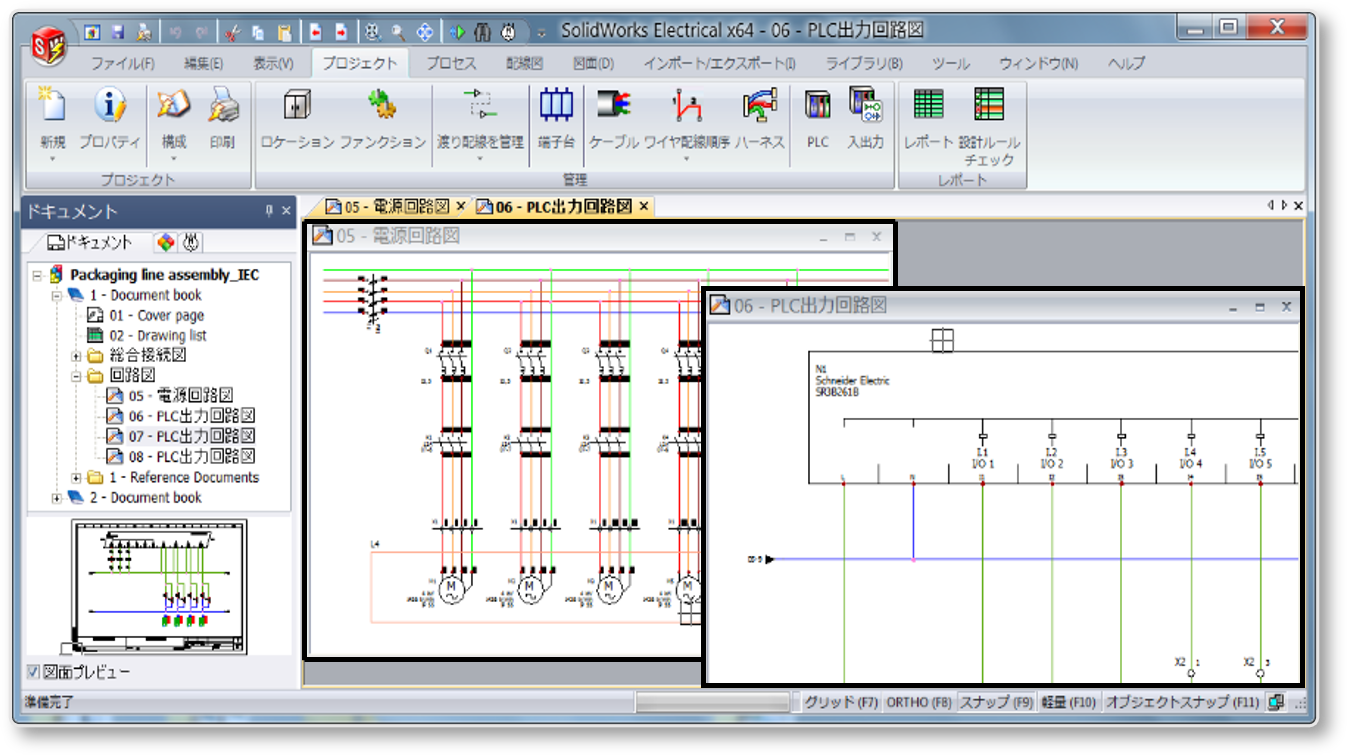Expand the 総合接続図 folder
Image resolution: width=1348 pixels, height=756 pixels.
[77, 356]
